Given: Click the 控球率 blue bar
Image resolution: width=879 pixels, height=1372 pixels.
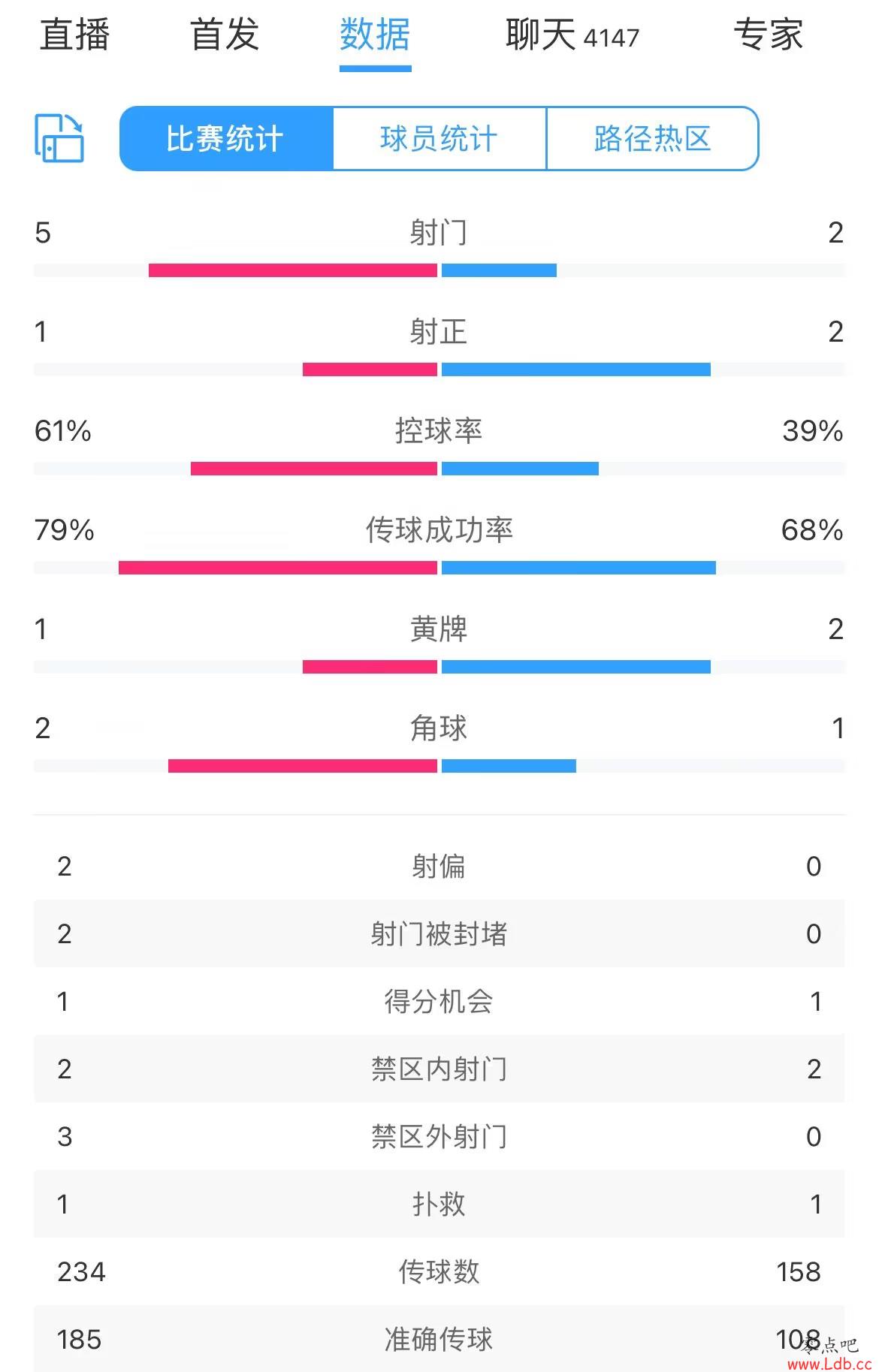Looking at the screenshot, I should pos(520,469).
